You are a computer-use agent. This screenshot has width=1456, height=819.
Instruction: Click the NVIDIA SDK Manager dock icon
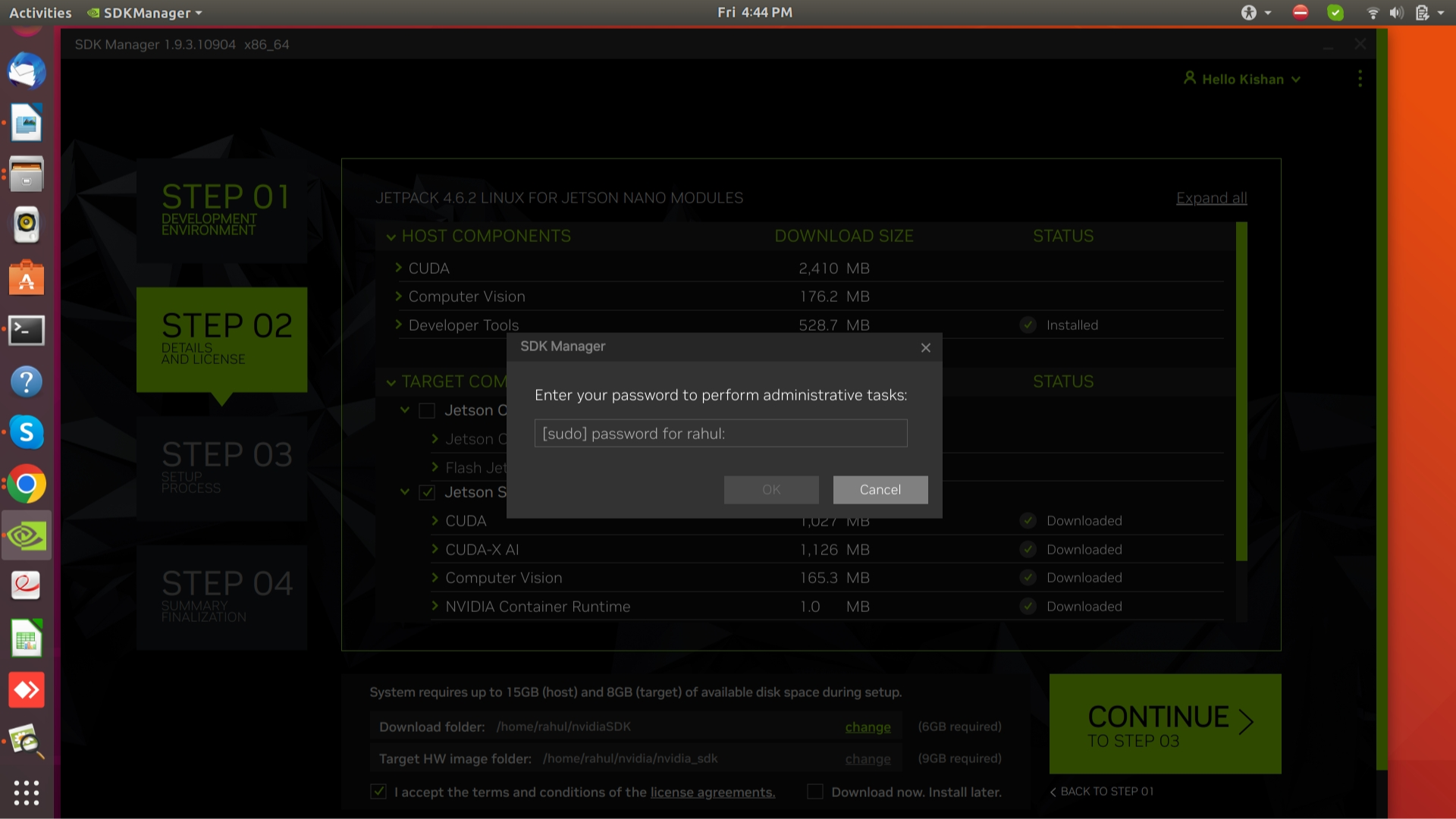pyautogui.click(x=27, y=536)
